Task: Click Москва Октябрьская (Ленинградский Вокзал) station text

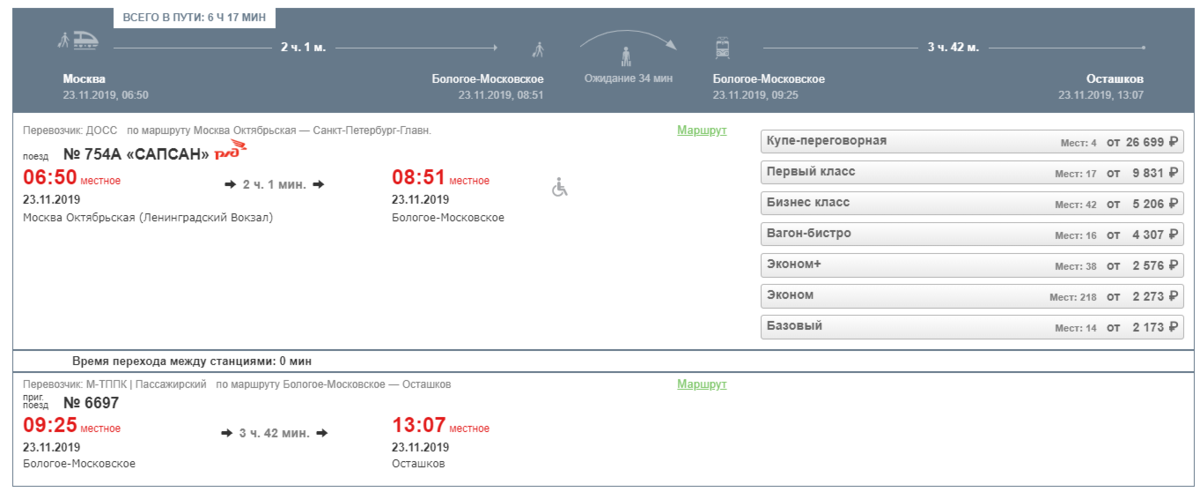Action: coord(147,217)
